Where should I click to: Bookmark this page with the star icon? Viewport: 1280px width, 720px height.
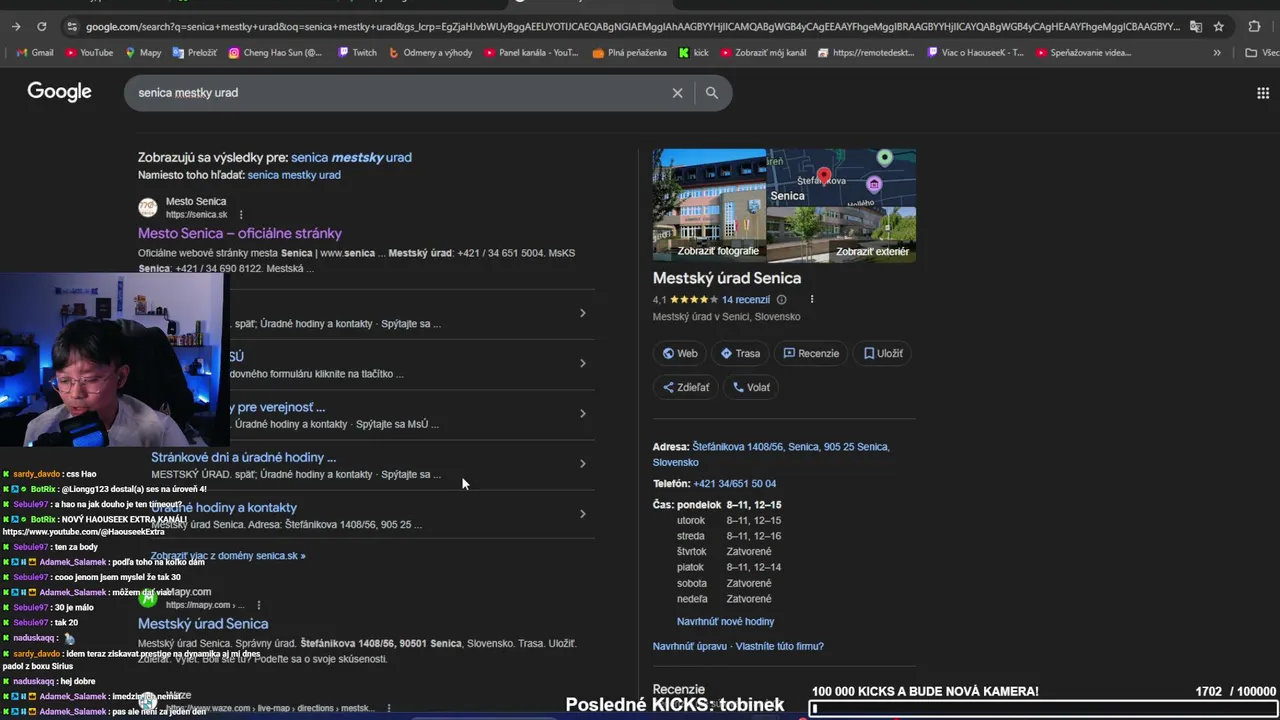pos(1218,27)
